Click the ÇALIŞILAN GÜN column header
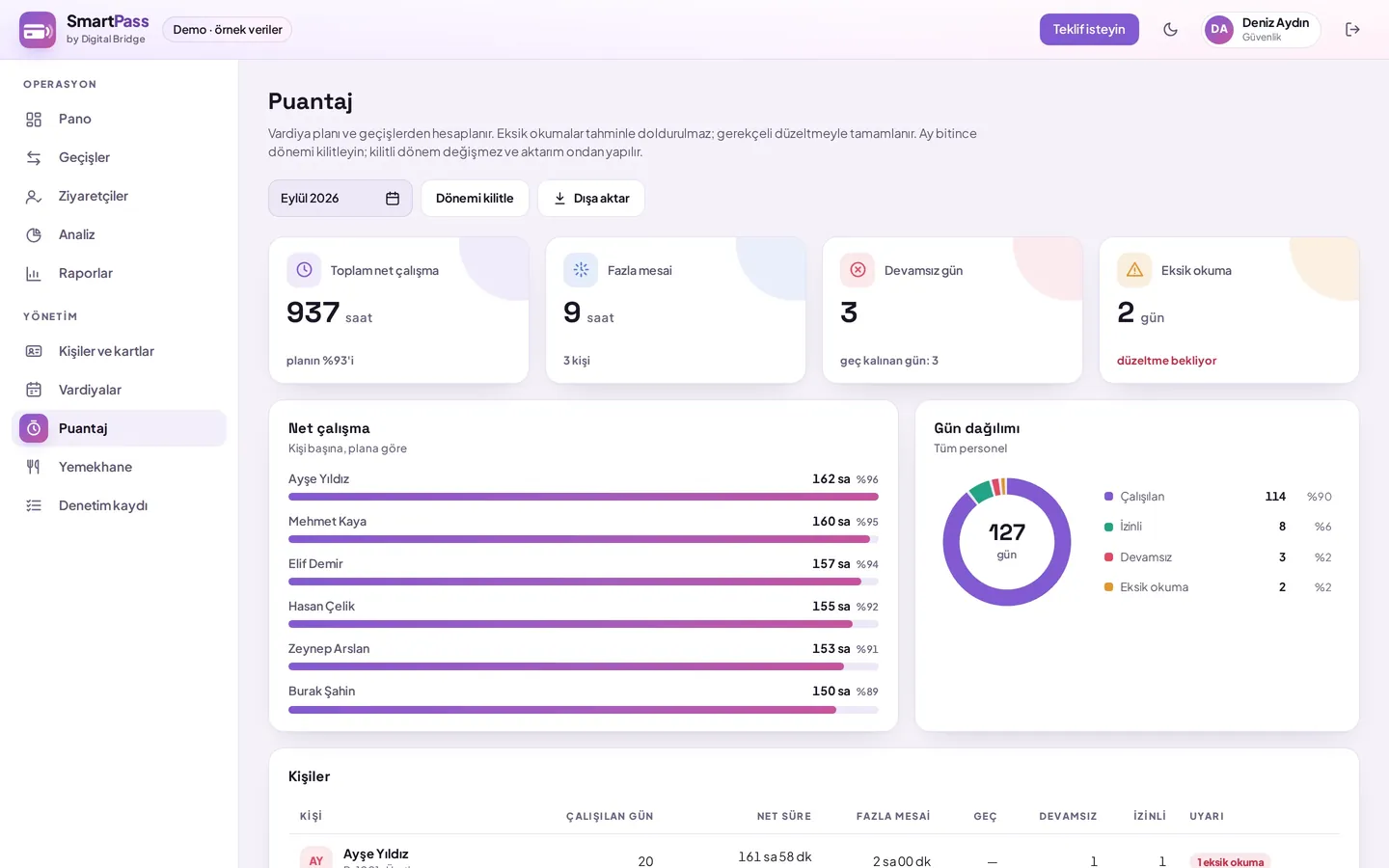The width and height of the screenshot is (1389, 868). tap(610, 816)
